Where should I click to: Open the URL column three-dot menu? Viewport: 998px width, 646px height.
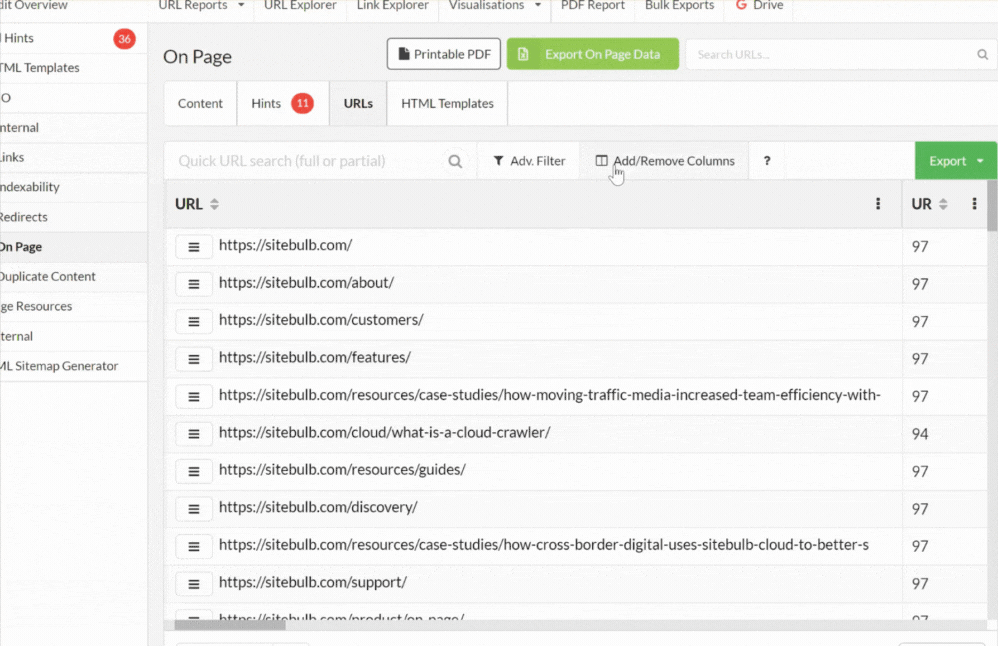click(x=878, y=204)
